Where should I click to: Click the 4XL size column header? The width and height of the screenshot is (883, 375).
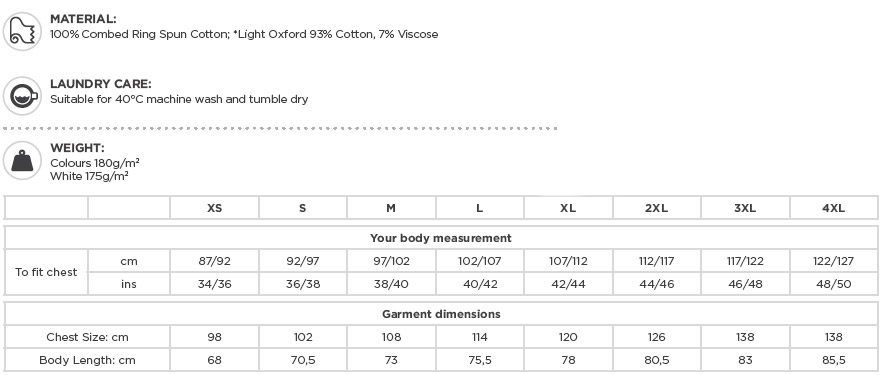[x=833, y=208]
